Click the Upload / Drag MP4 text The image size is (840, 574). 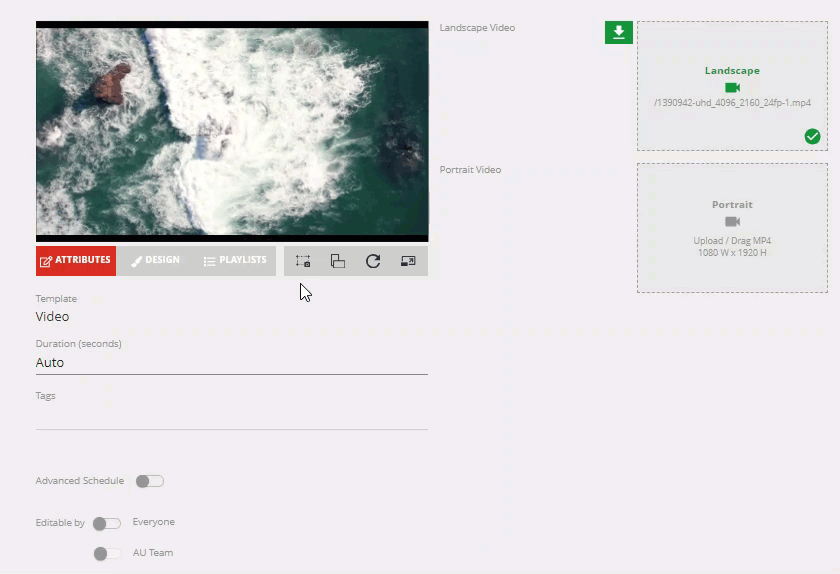[732, 241]
